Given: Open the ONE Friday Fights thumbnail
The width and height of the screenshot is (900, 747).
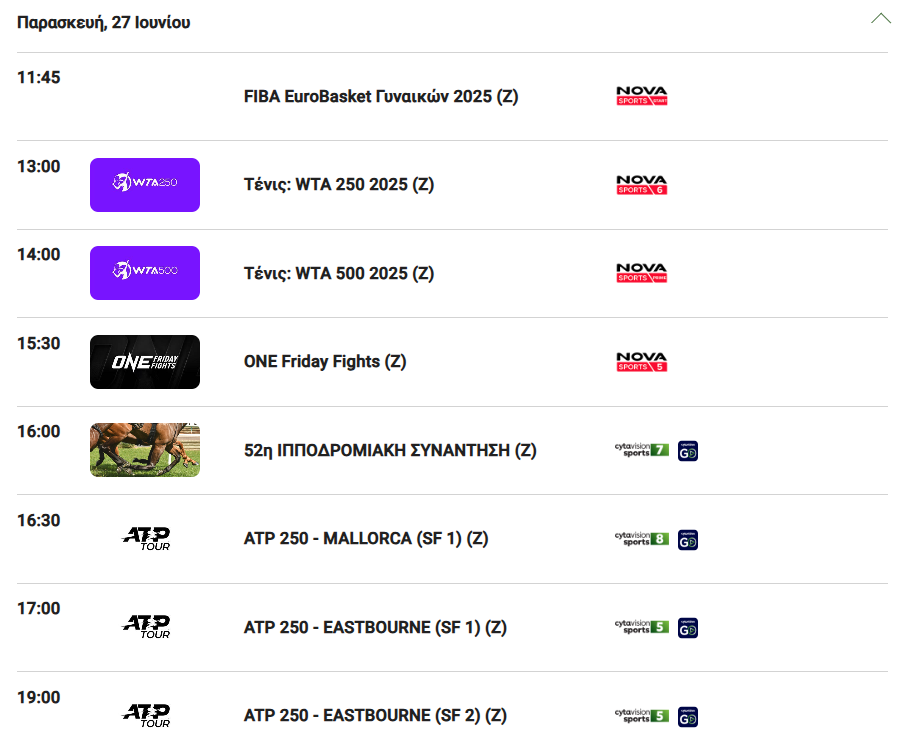Looking at the screenshot, I should point(145,362).
